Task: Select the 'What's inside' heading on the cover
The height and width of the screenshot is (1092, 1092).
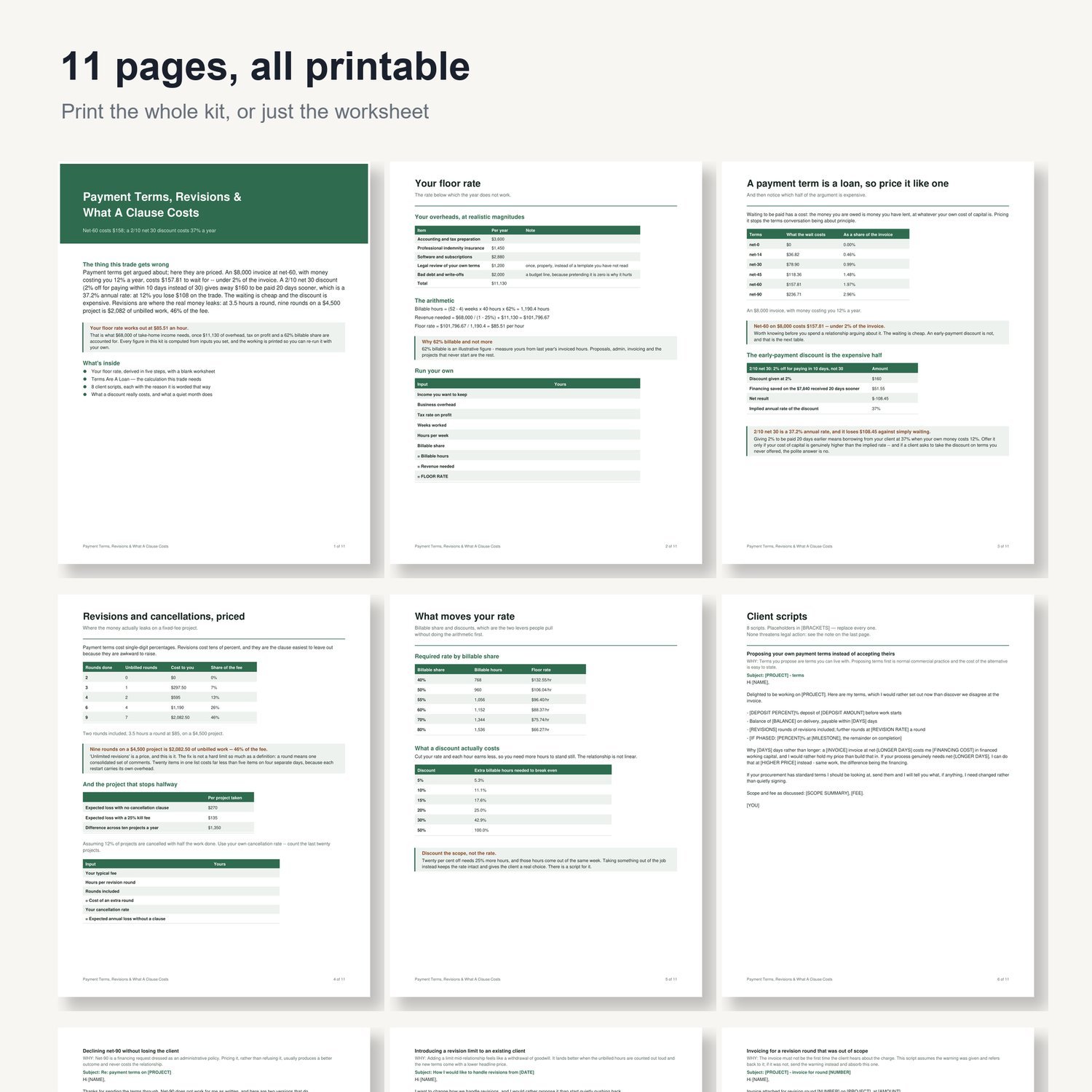Action: click(101, 363)
